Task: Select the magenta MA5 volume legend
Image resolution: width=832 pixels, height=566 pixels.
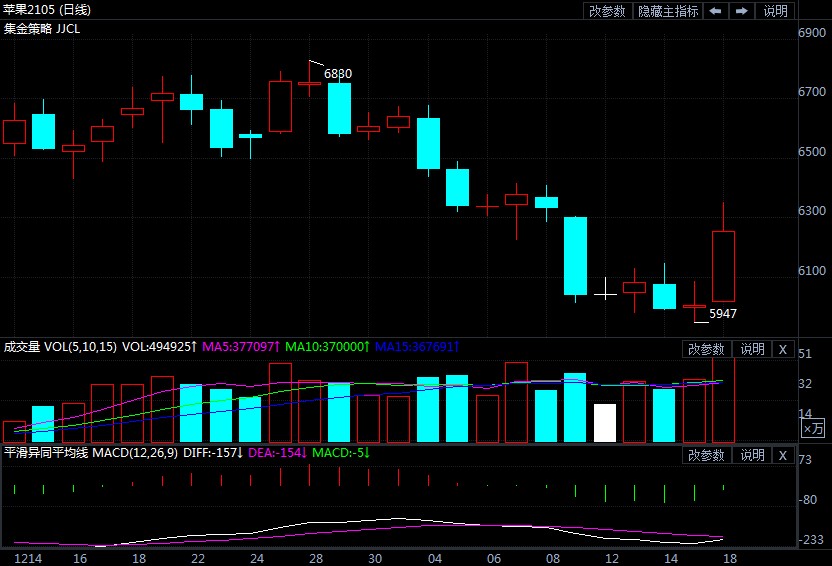Action: tap(241, 348)
